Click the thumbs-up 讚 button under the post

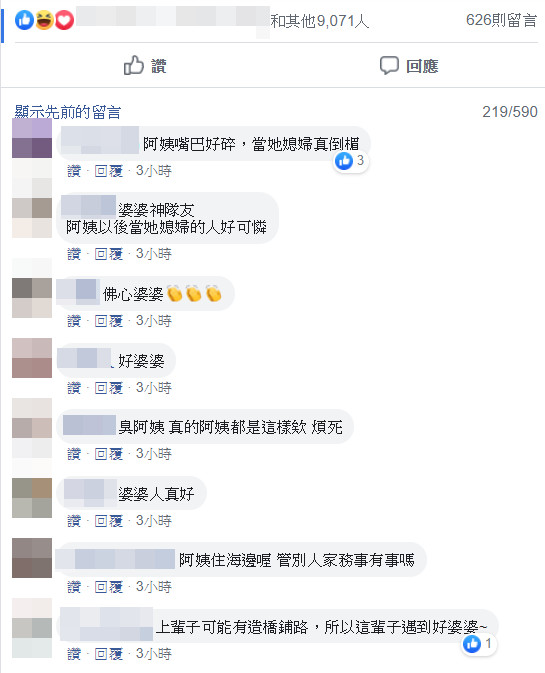click(145, 66)
